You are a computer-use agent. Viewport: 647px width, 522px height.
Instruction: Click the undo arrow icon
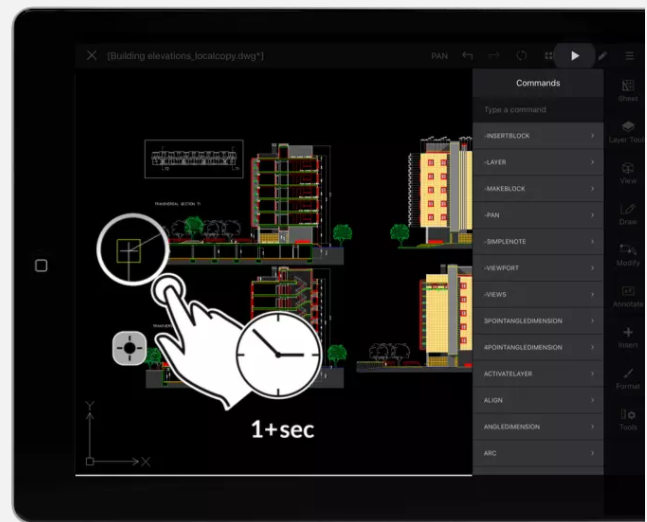[x=468, y=56]
